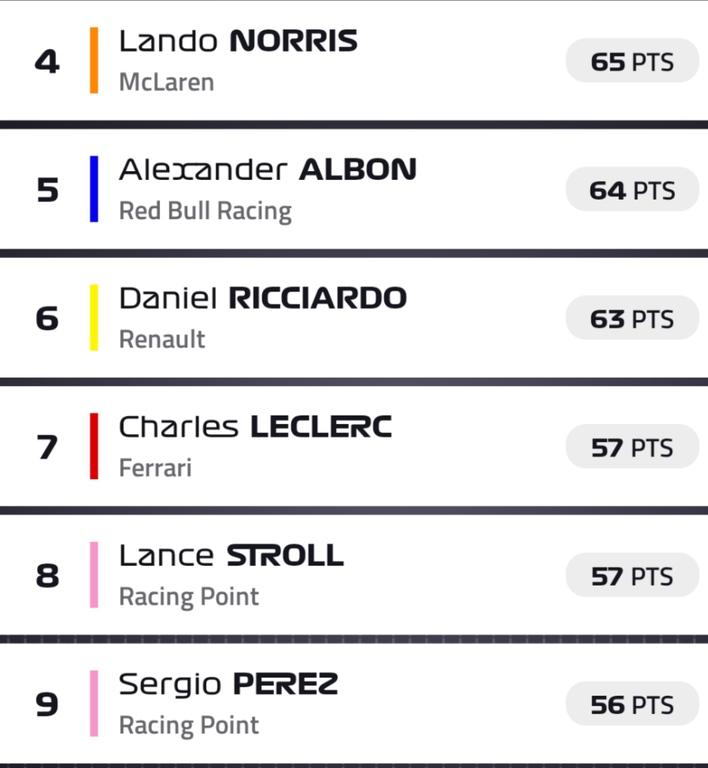The height and width of the screenshot is (768, 708).
Task: Click the McLaren team label
Action: tap(166, 82)
